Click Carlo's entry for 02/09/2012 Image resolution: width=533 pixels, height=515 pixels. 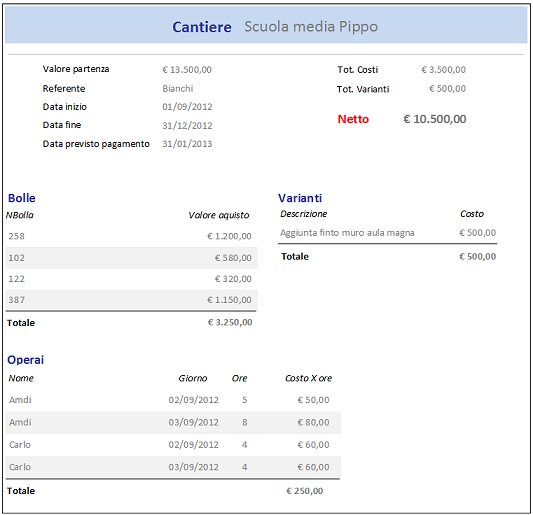tap(173, 445)
